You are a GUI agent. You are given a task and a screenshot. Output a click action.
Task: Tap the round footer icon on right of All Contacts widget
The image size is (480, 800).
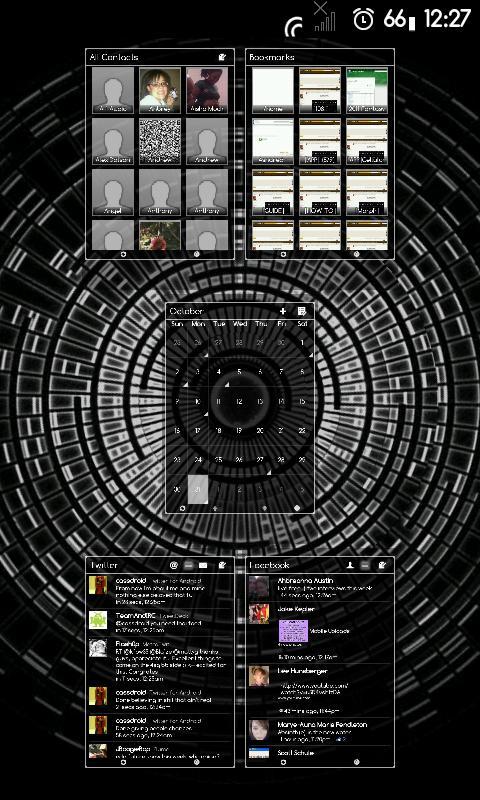pyautogui.click(x=197, y=254)
